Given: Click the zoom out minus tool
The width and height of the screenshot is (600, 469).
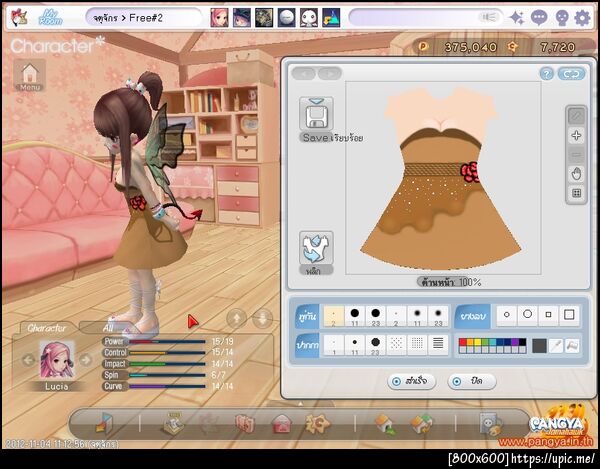Looking at the screenshot, I should tap(576, 155).
